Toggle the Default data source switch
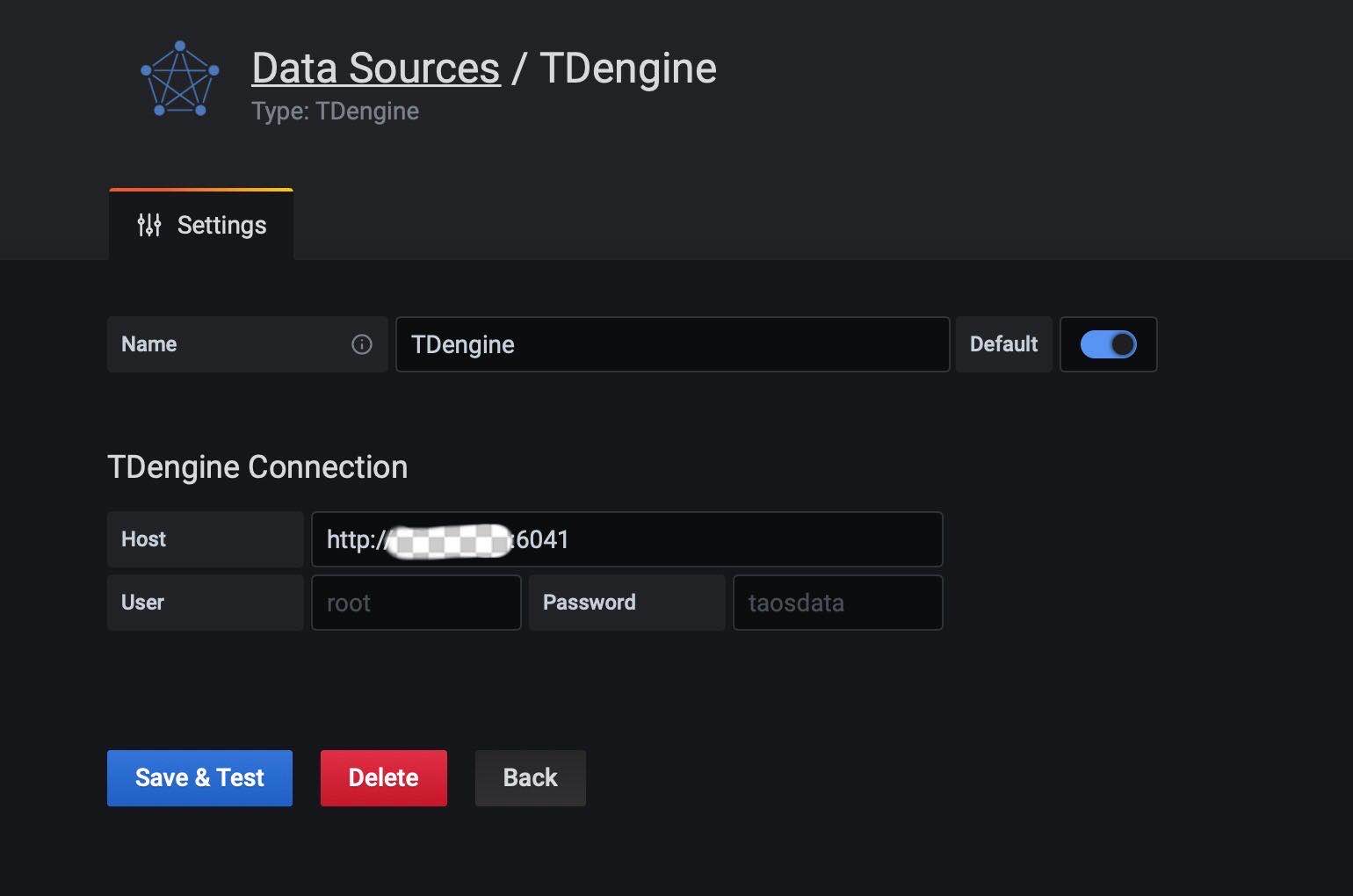 pos(1108,344)
